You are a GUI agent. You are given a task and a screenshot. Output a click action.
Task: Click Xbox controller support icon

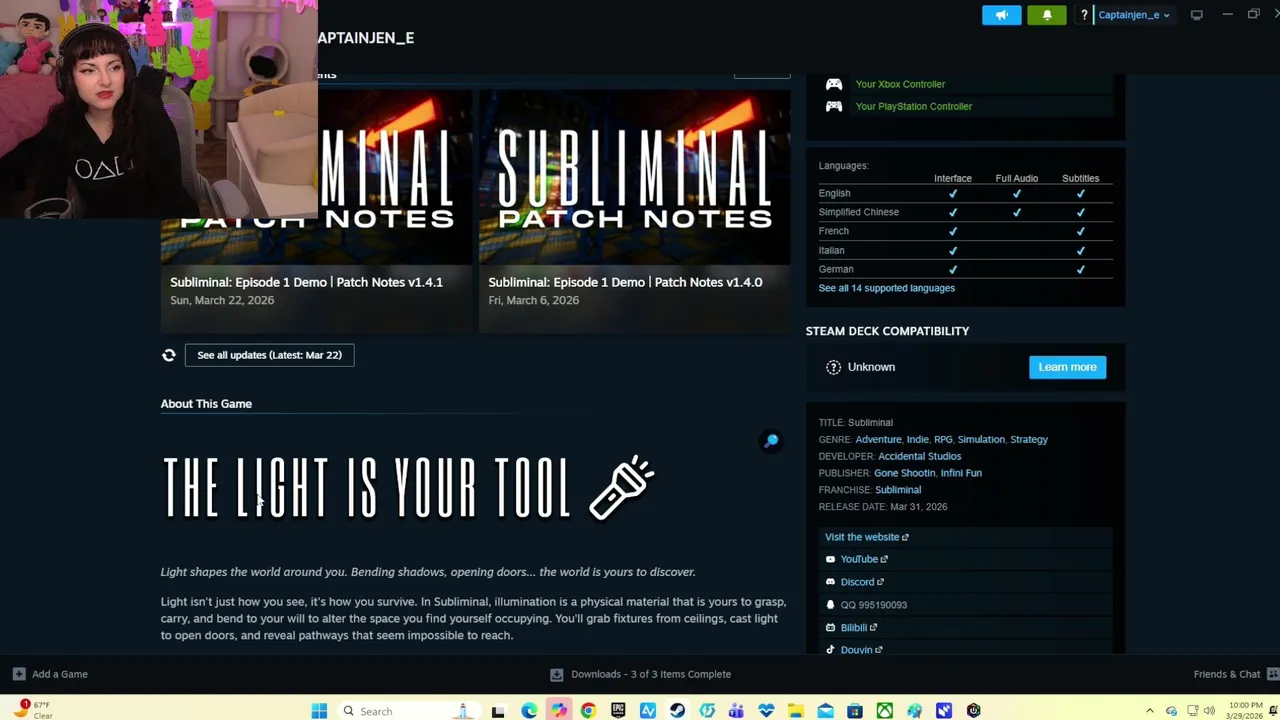pyautogui.click(x=833, y=84)
